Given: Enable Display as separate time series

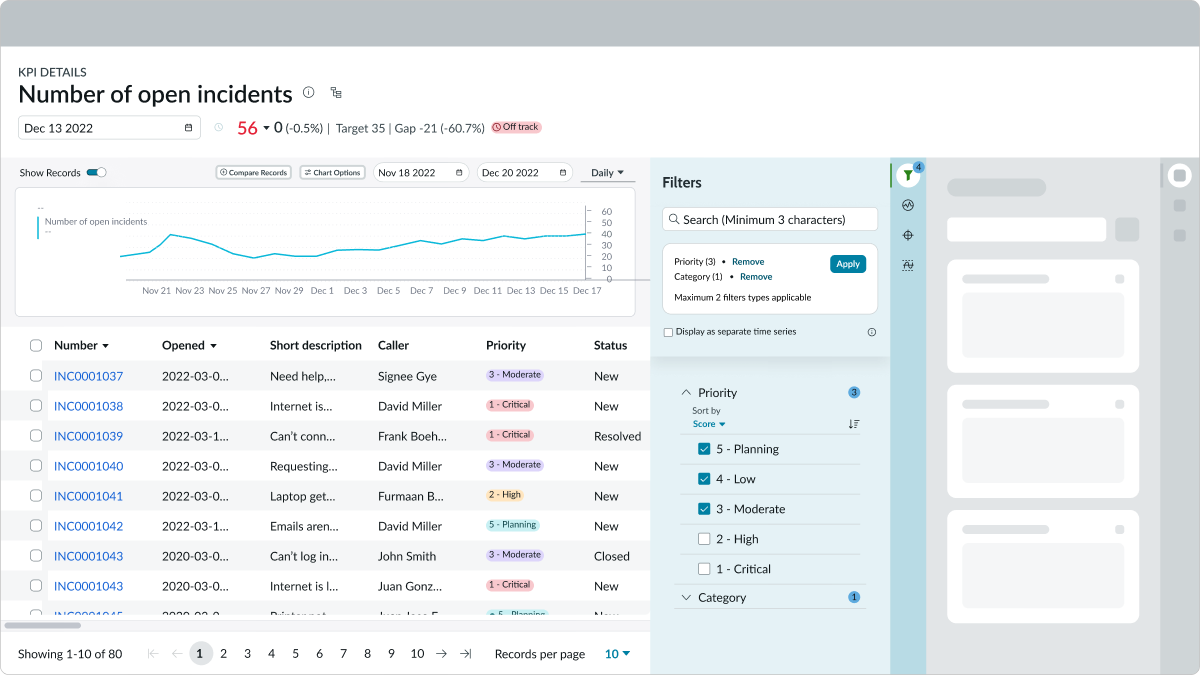Looking at the screenshot, I should tap(669, 332).
